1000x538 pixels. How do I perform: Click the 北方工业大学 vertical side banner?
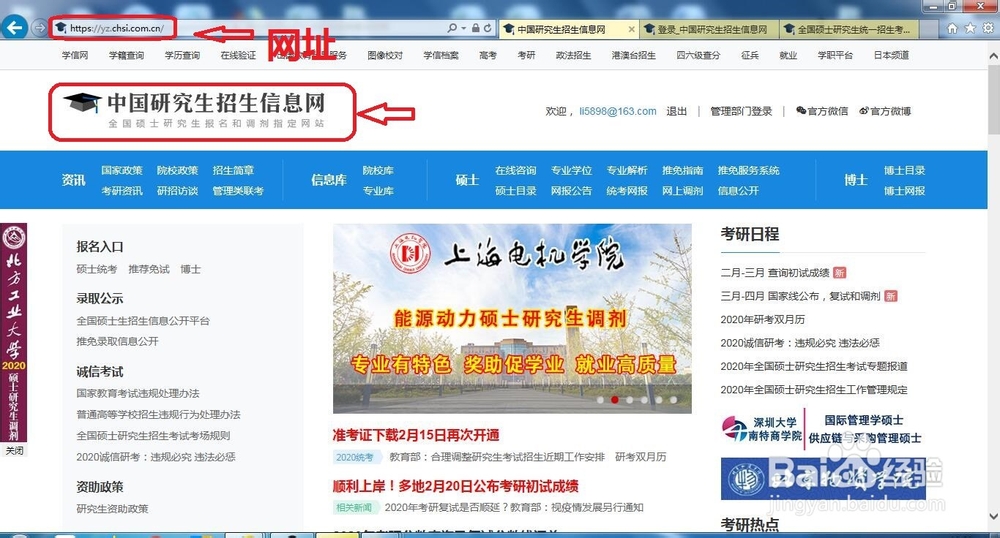14,332
